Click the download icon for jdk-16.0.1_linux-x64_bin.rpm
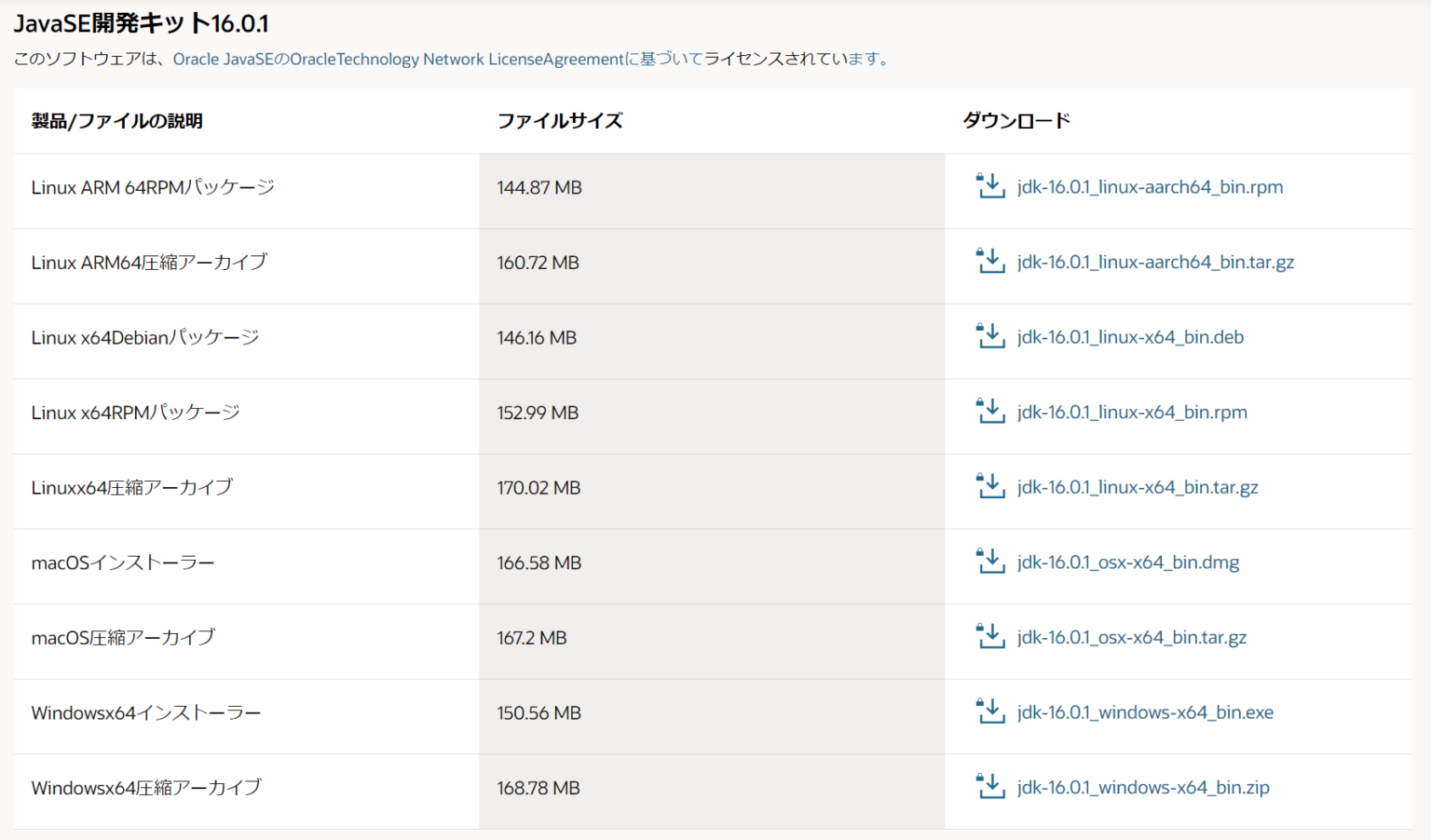The height and width of the screenshot is (840, 1431). (990, 412)
